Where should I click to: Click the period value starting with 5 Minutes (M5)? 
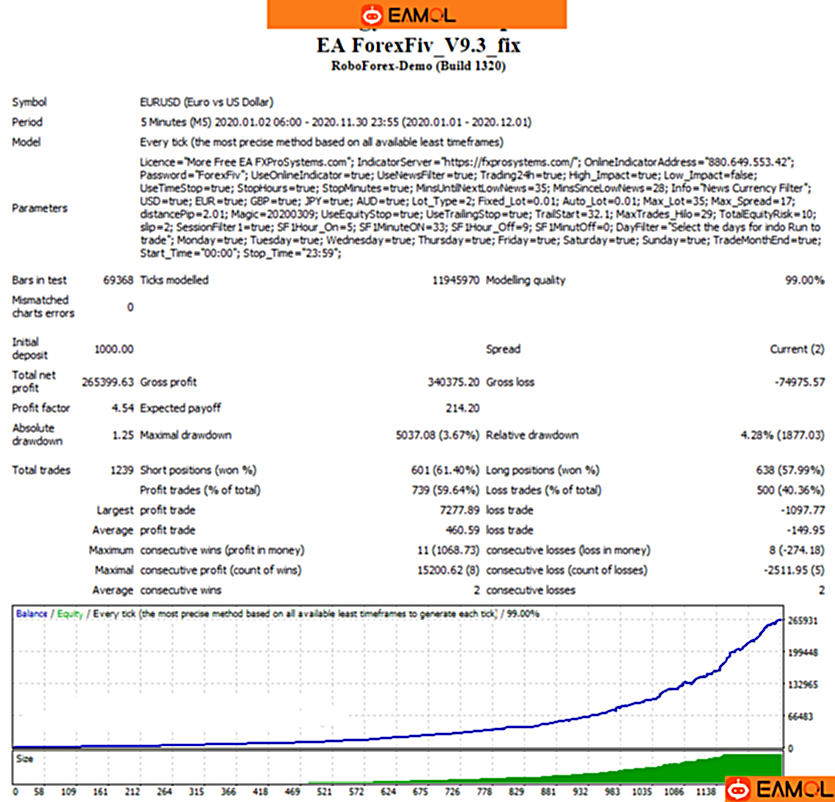335,122
